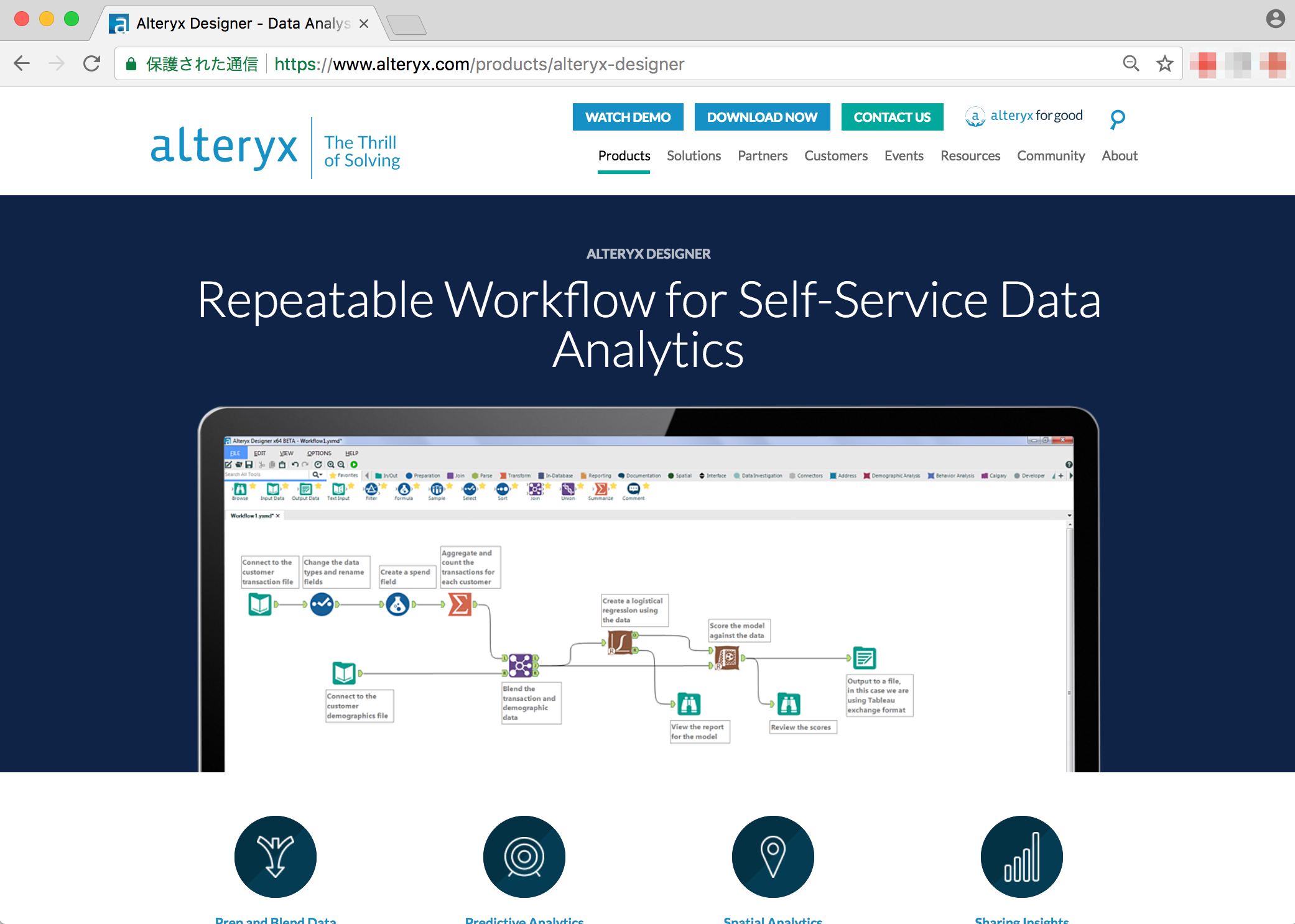Select the Sharing Insights bar chart icon
The width and height of the screenshot is (1295, 924).
1022,856
